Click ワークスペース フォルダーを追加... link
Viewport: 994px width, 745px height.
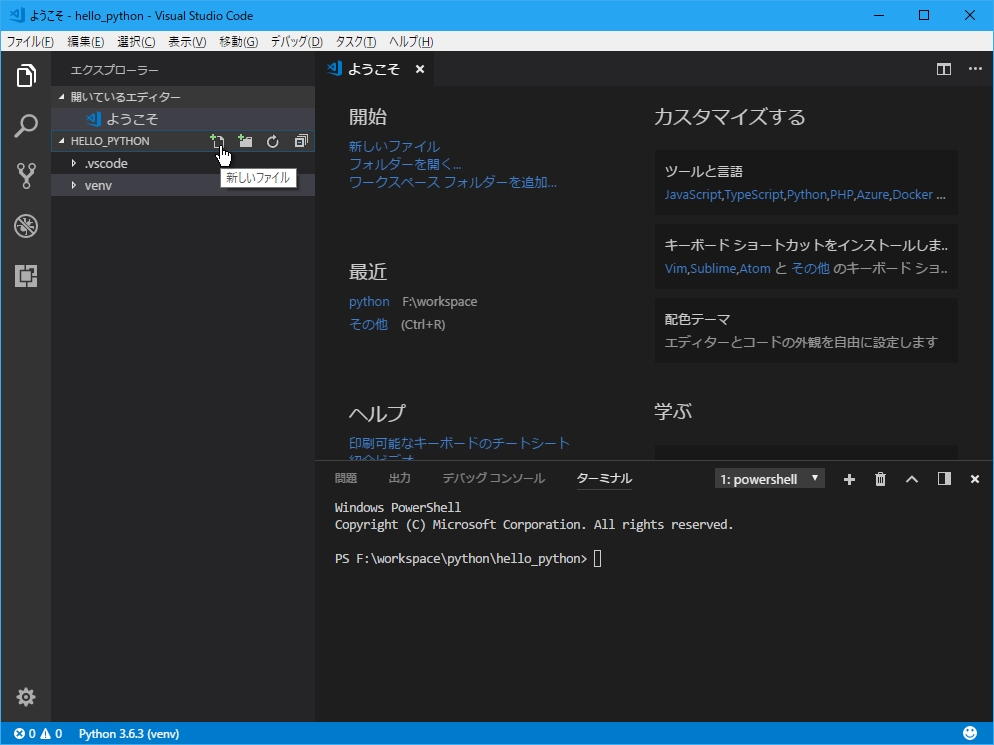pos(453,183)
